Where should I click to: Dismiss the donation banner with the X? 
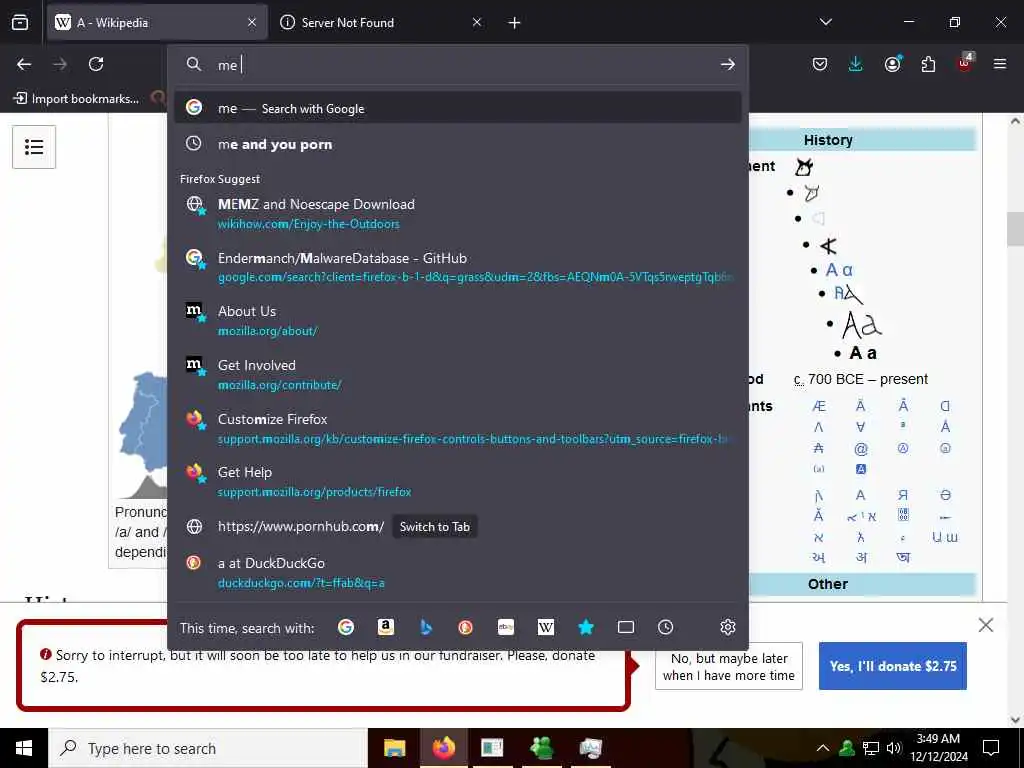tap(985, 625)
